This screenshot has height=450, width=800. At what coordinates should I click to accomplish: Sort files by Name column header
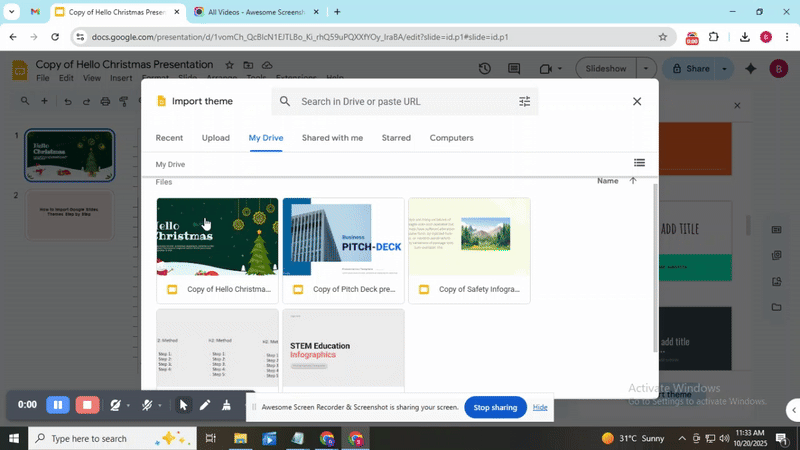(x=607, y=181)
